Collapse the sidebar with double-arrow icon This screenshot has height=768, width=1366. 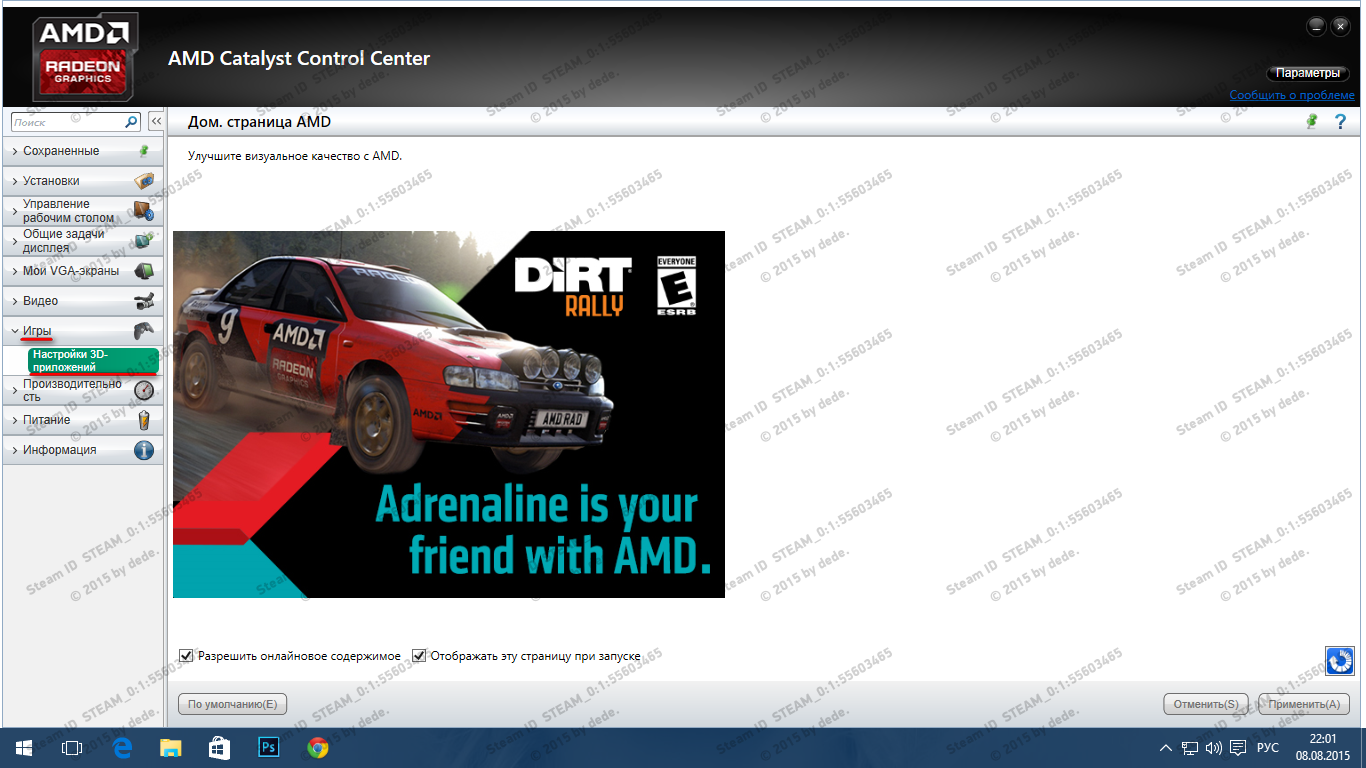point(156,122)
